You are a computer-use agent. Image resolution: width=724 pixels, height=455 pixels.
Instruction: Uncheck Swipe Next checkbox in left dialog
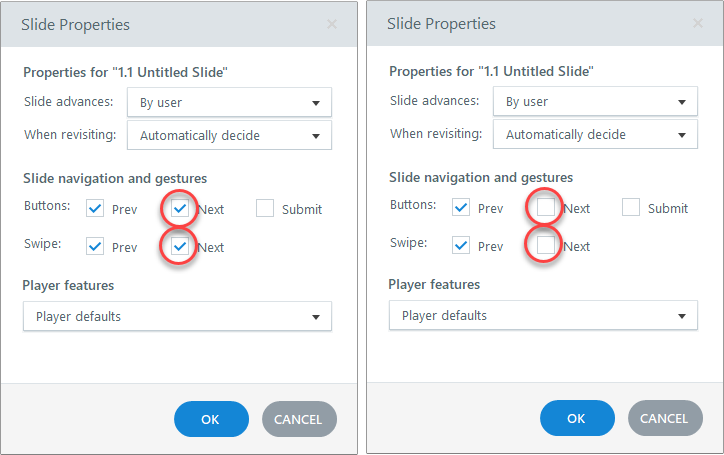pyautogui.click(x=180, y=246)
